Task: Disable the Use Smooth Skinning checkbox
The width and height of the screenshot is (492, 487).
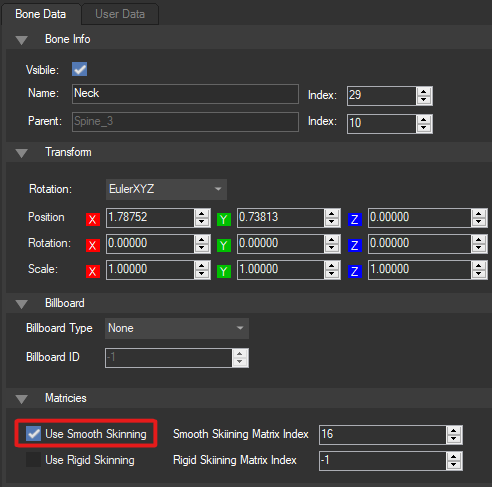Action: tap(33, 433)
